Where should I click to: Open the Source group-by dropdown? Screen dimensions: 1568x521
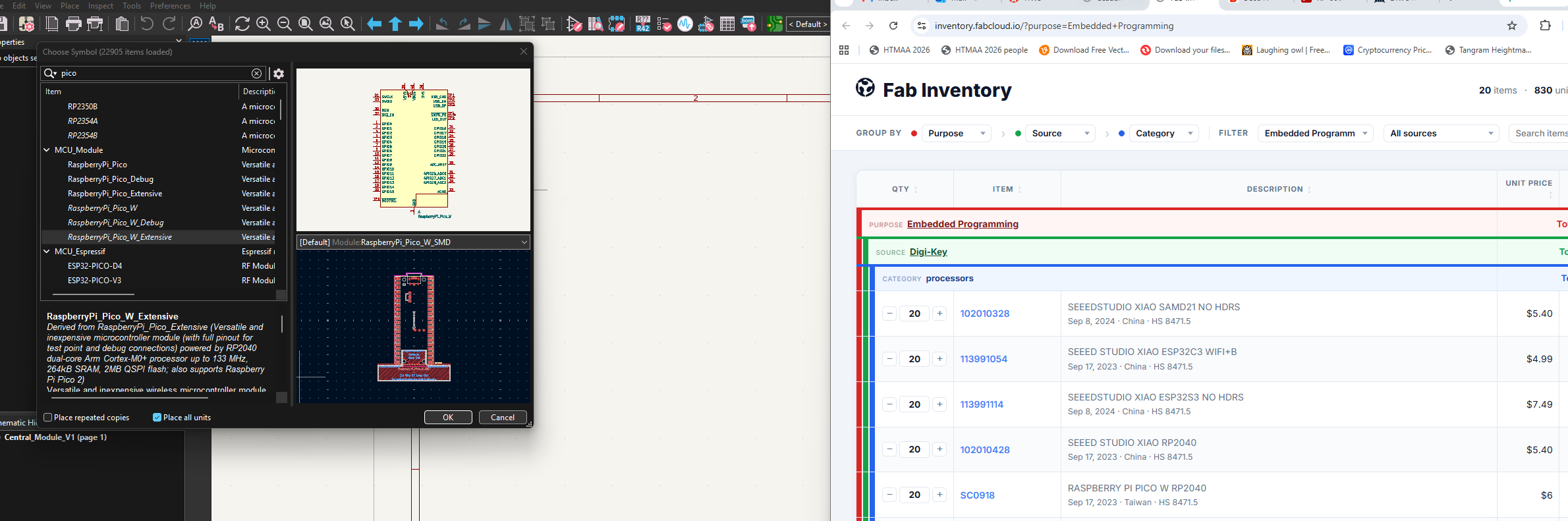pos(1060,133)
